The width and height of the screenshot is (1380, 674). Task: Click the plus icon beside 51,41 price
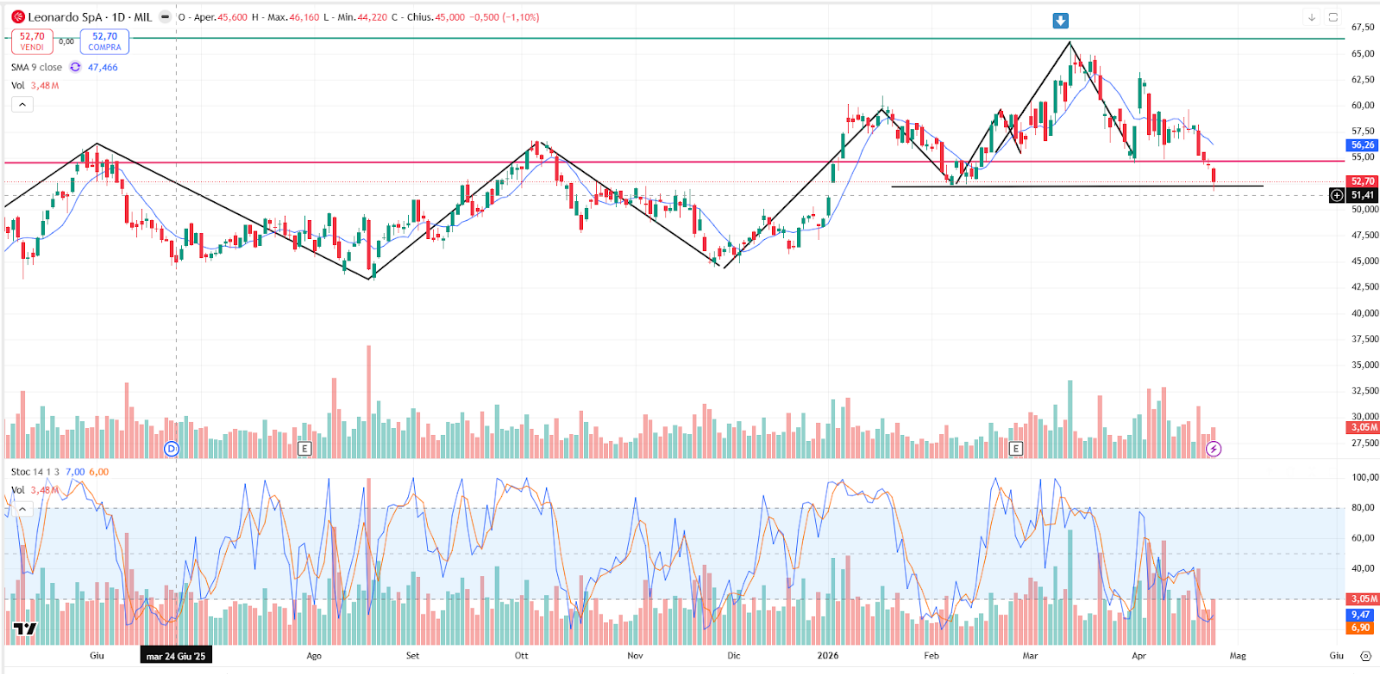pos(1336,195)
